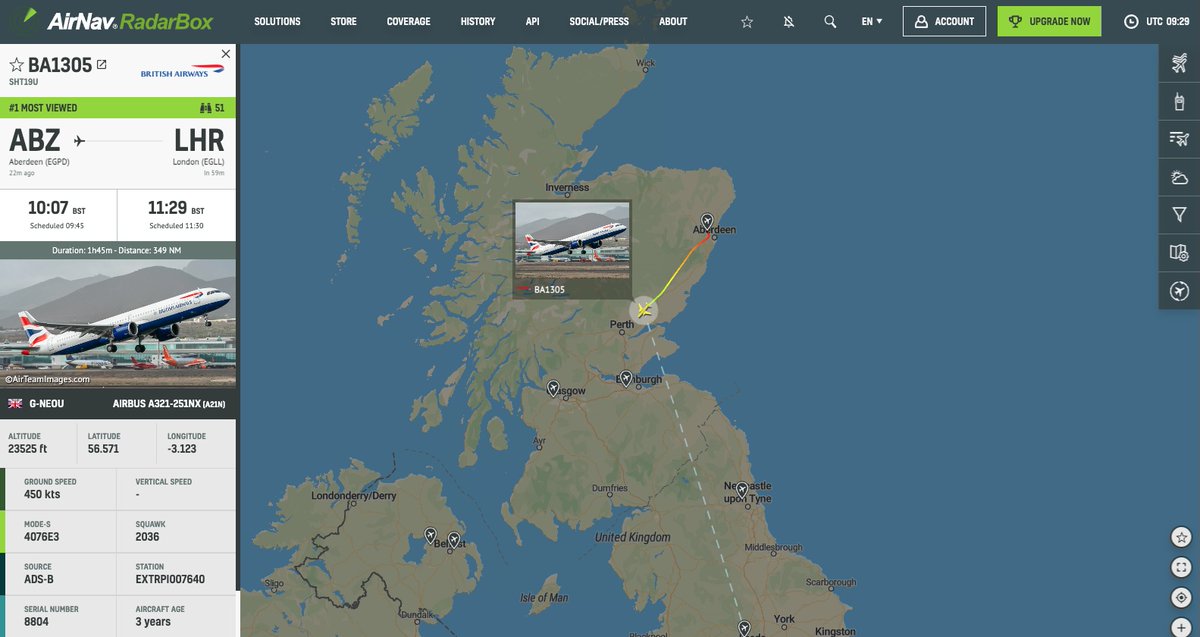
Task: Open the Coverage menu item
Action: (x=409, y=21)
